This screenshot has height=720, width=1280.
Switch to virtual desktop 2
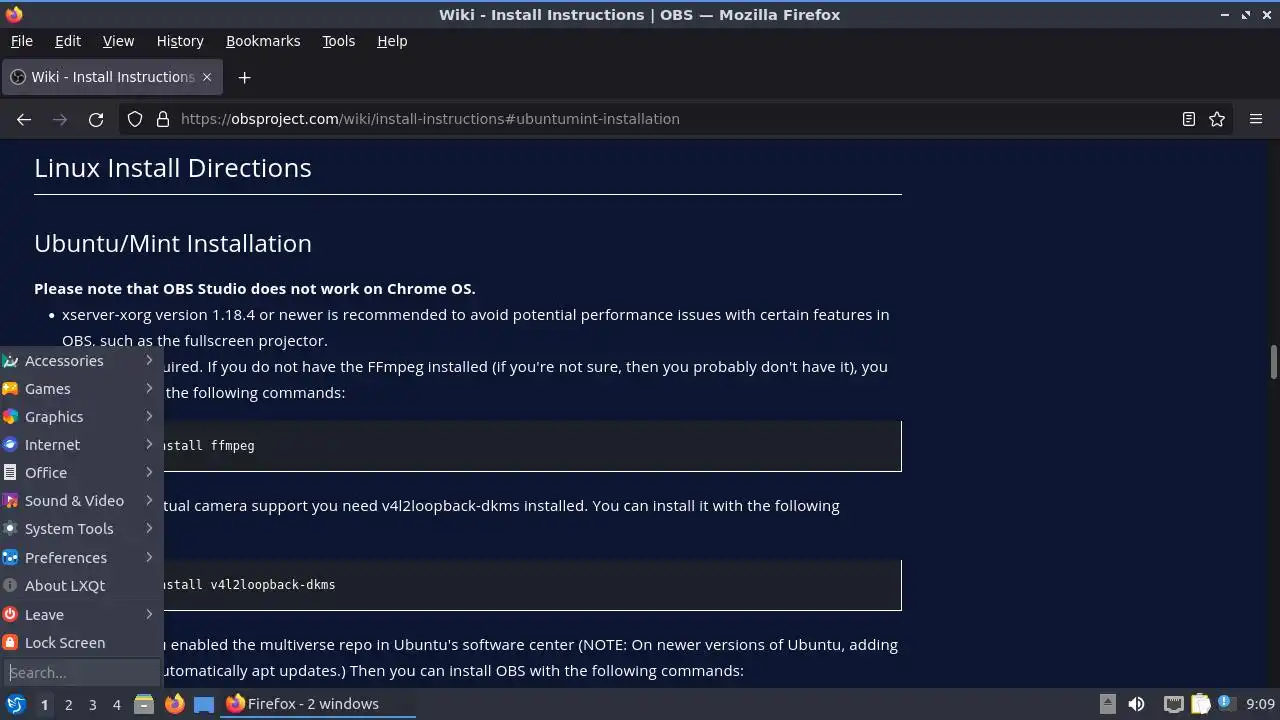pos(68,705)
